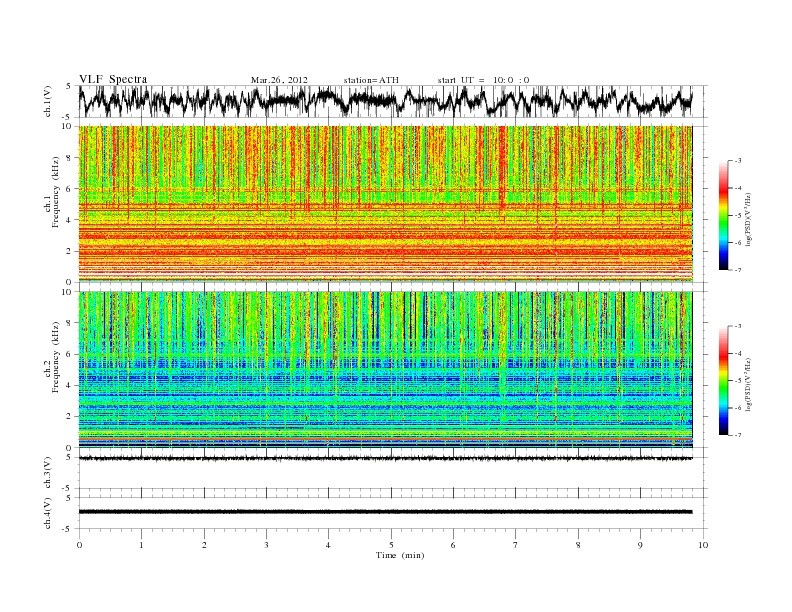
Task: Select the "ch.1 Frequency (kHz)" axis label
Action: (x=52, y=192)
